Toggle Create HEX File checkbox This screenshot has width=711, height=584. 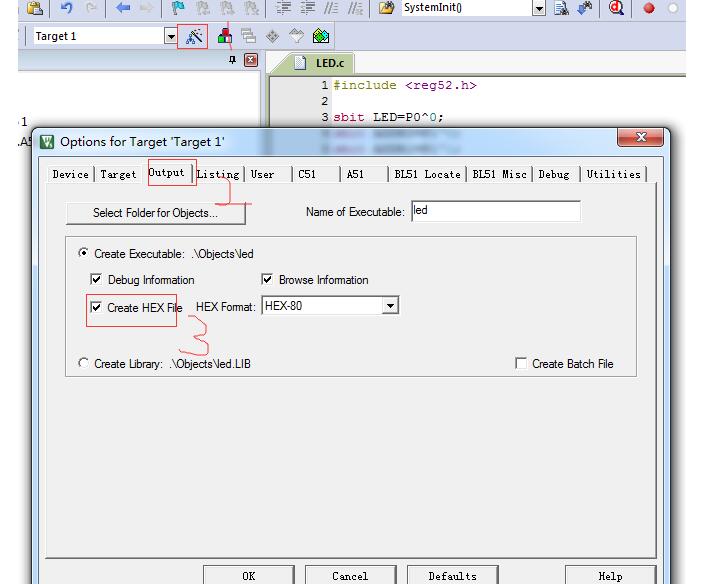point(96,307)
